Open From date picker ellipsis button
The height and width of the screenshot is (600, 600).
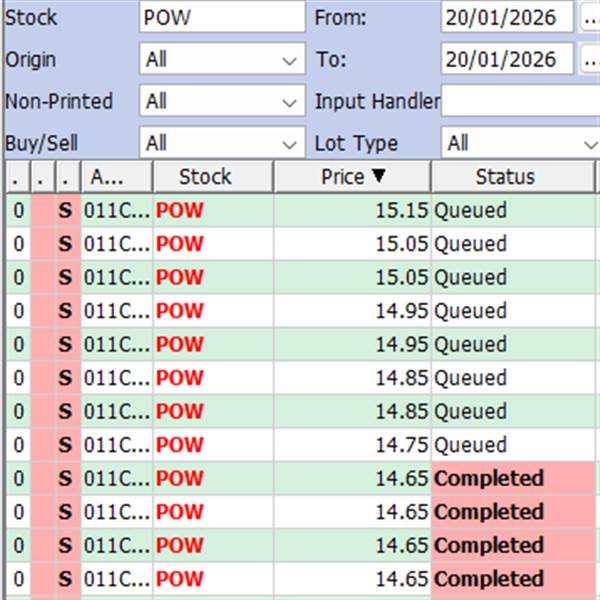coord(588,17)
